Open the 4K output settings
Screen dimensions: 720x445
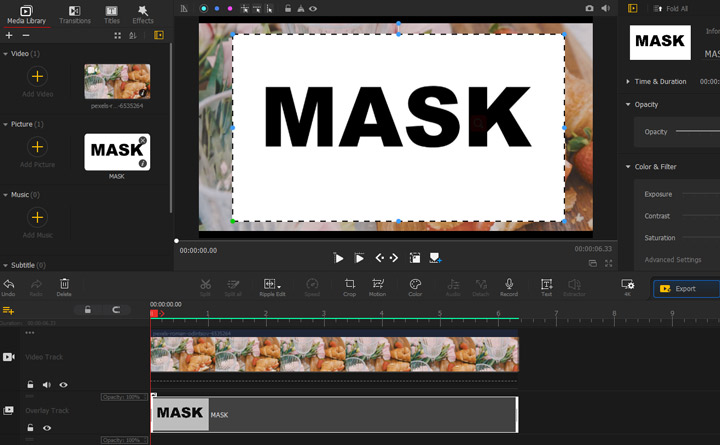click(x=627, y=287)
